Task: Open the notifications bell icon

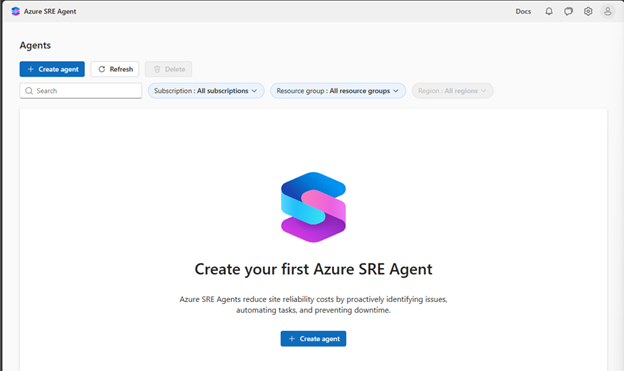Action: pos(549,11)
